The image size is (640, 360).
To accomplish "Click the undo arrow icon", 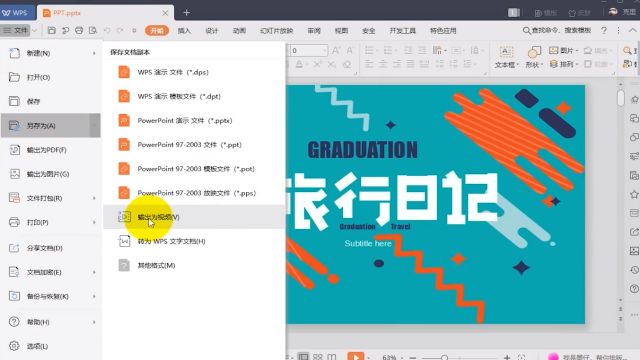I will click(107, 30).
